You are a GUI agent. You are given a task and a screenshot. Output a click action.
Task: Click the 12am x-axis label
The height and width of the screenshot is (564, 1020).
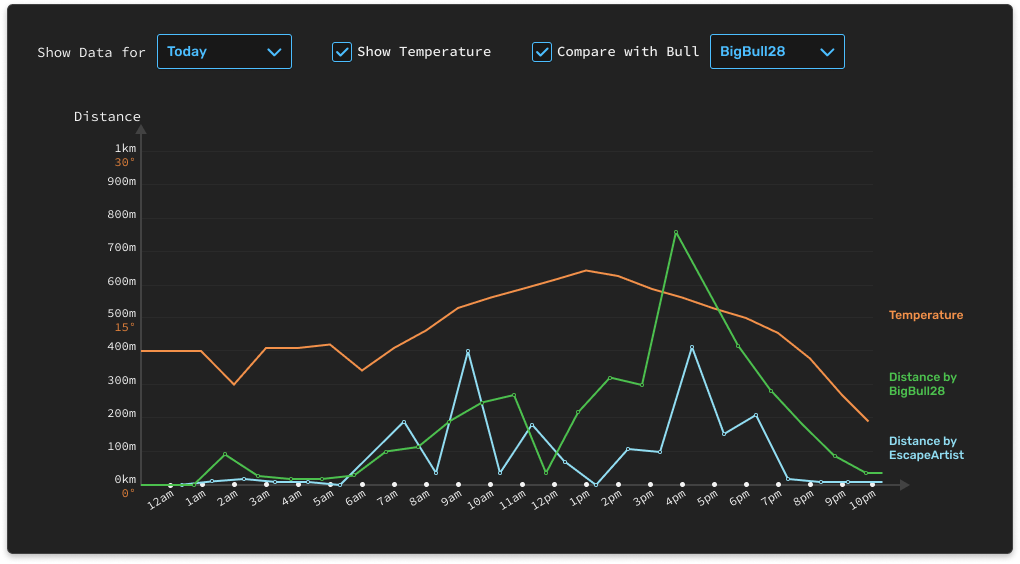(161, 500)
